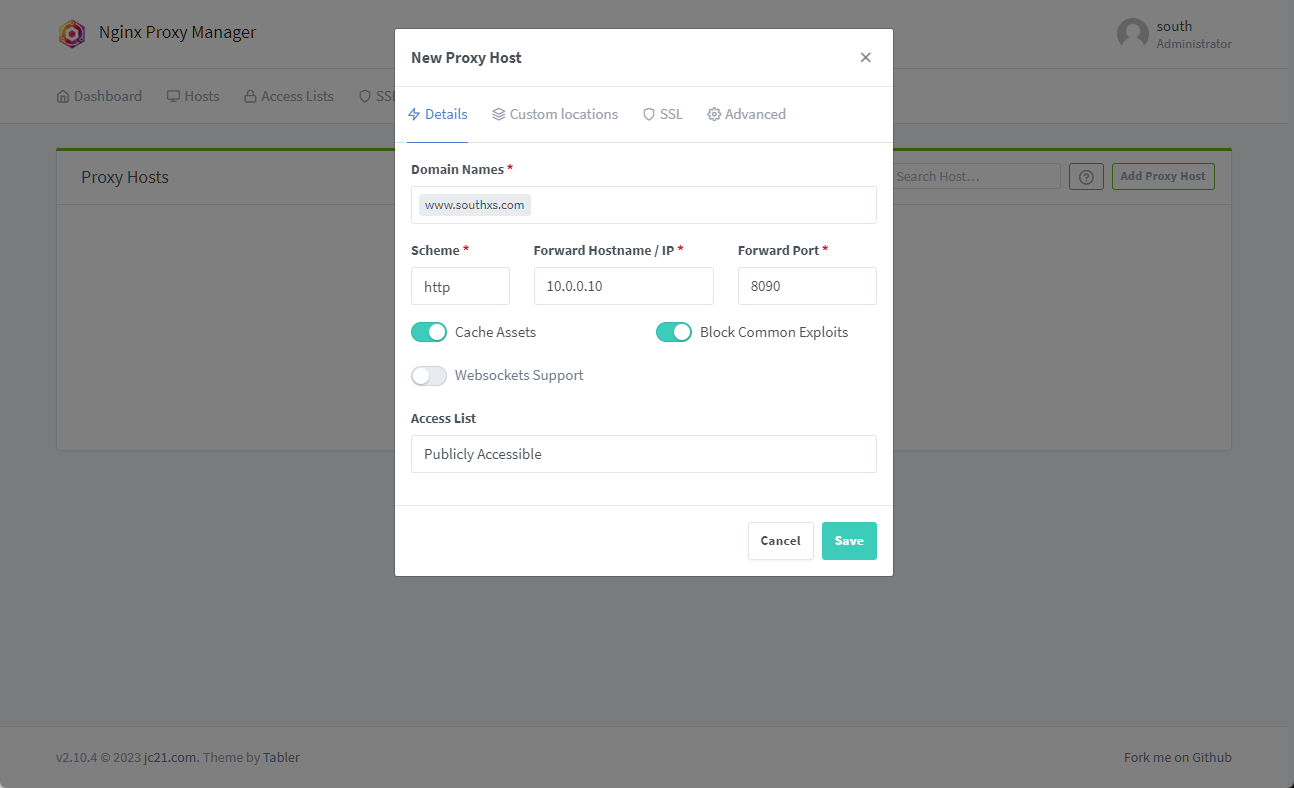Open the Hosts menu with monitor icon

pyautogui.click(x=193, y=97)
